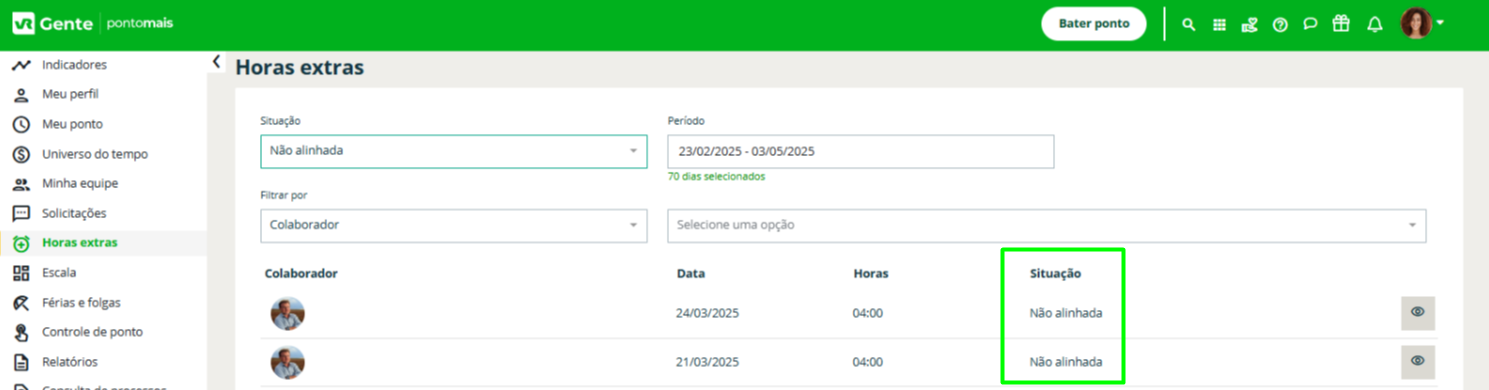
Task: Click the Solicitações message icon
Action: click(21, 213)
